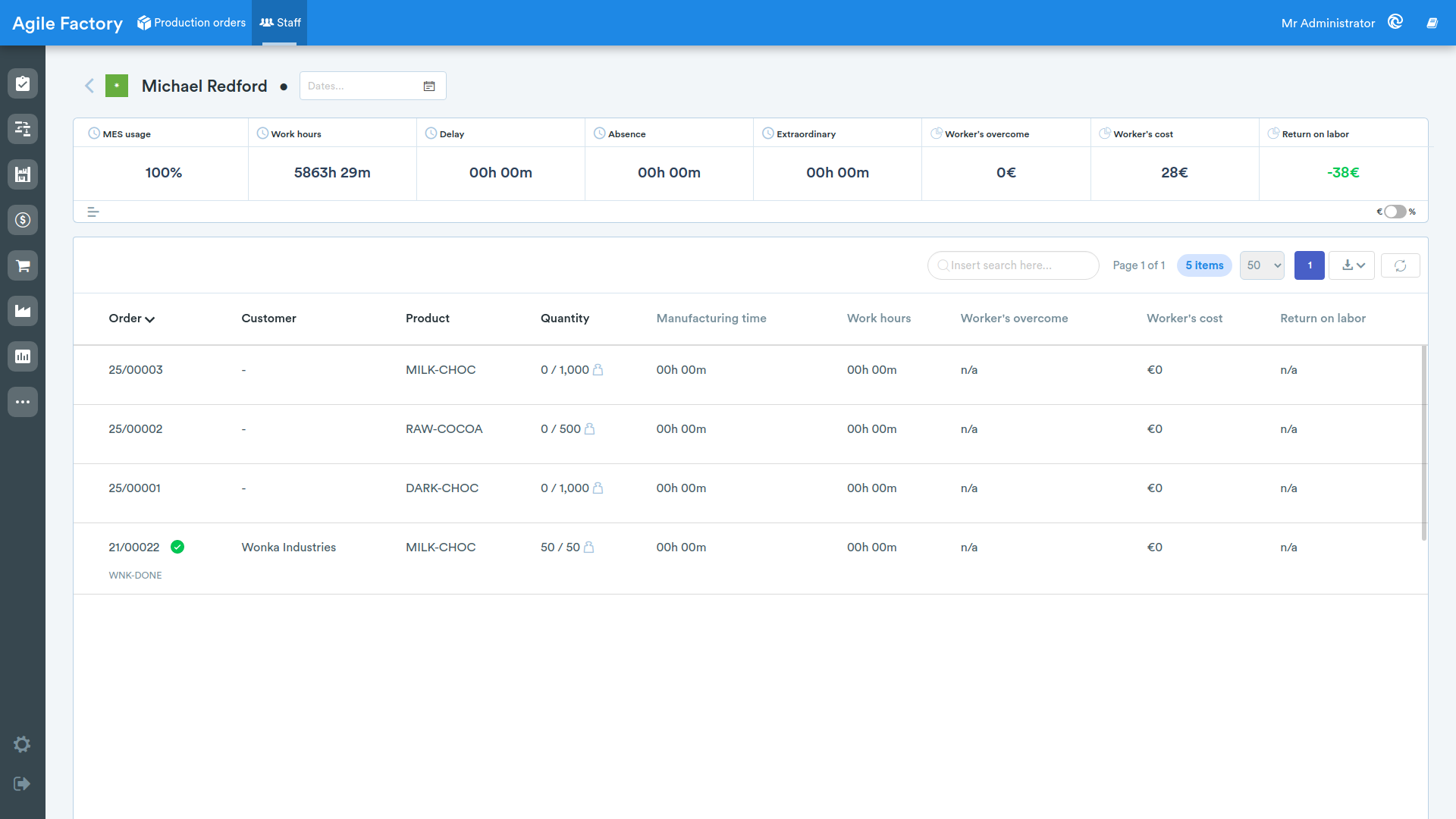The height and width of the screenshot is (819, 1456).
Task: Open the dollar costs sidebar icon
Action: [23, 220]
